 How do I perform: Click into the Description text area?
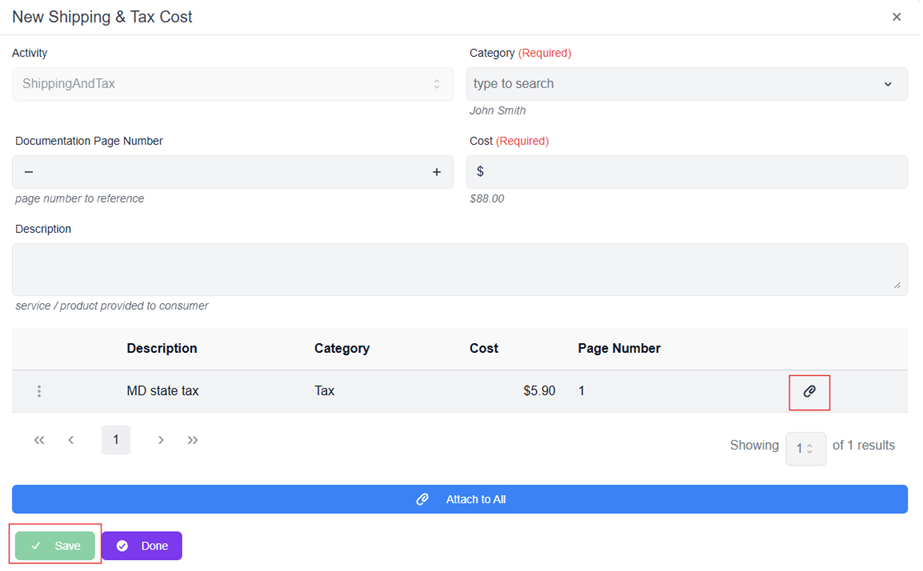pos(460,270)
